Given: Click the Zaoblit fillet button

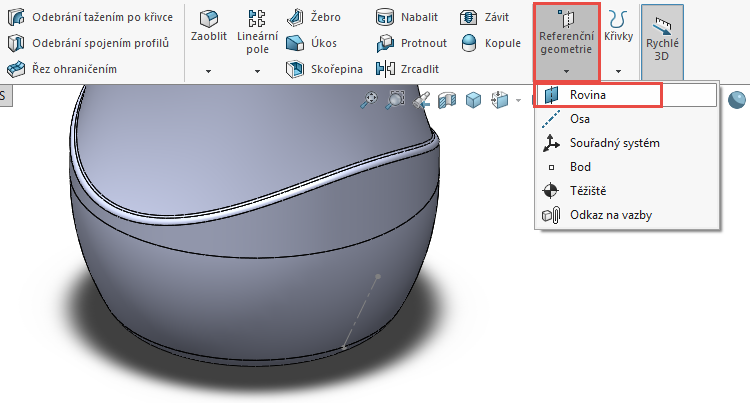Looking at the screenshot, I should tap(209, 26).
